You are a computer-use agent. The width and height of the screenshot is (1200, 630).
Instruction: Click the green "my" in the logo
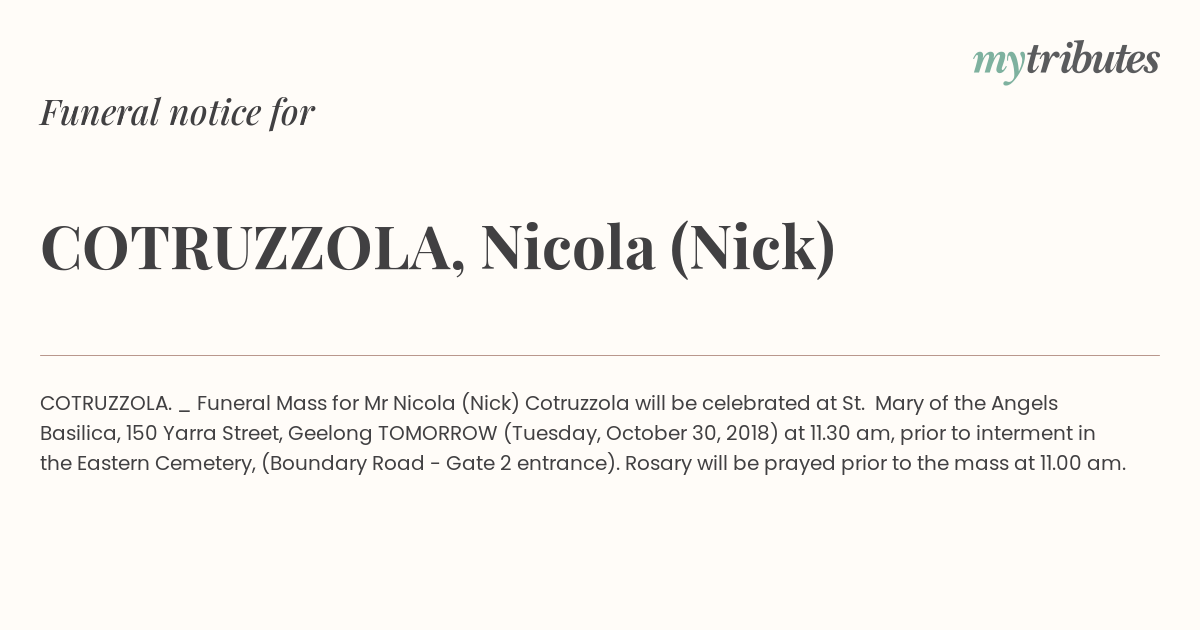click(998, 65)
